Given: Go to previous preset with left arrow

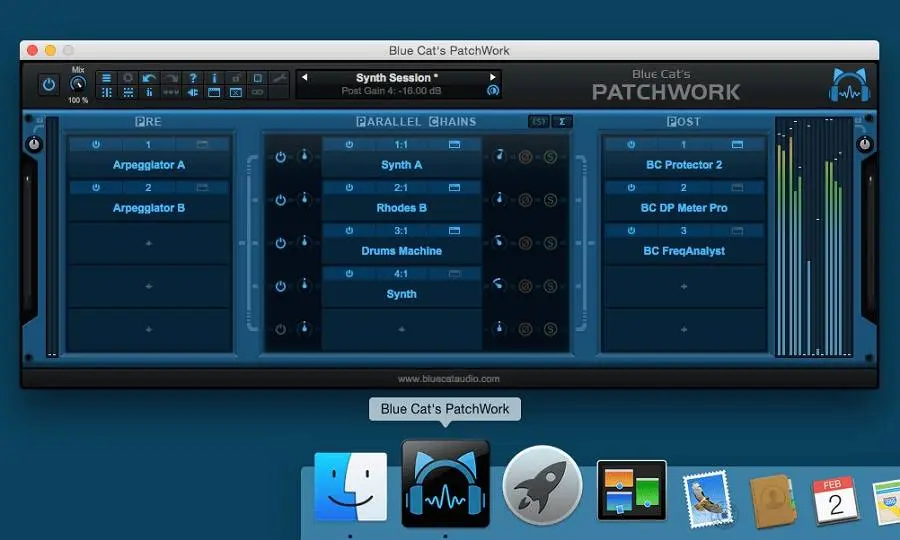Looking at the screenshot, I should 305,77.
